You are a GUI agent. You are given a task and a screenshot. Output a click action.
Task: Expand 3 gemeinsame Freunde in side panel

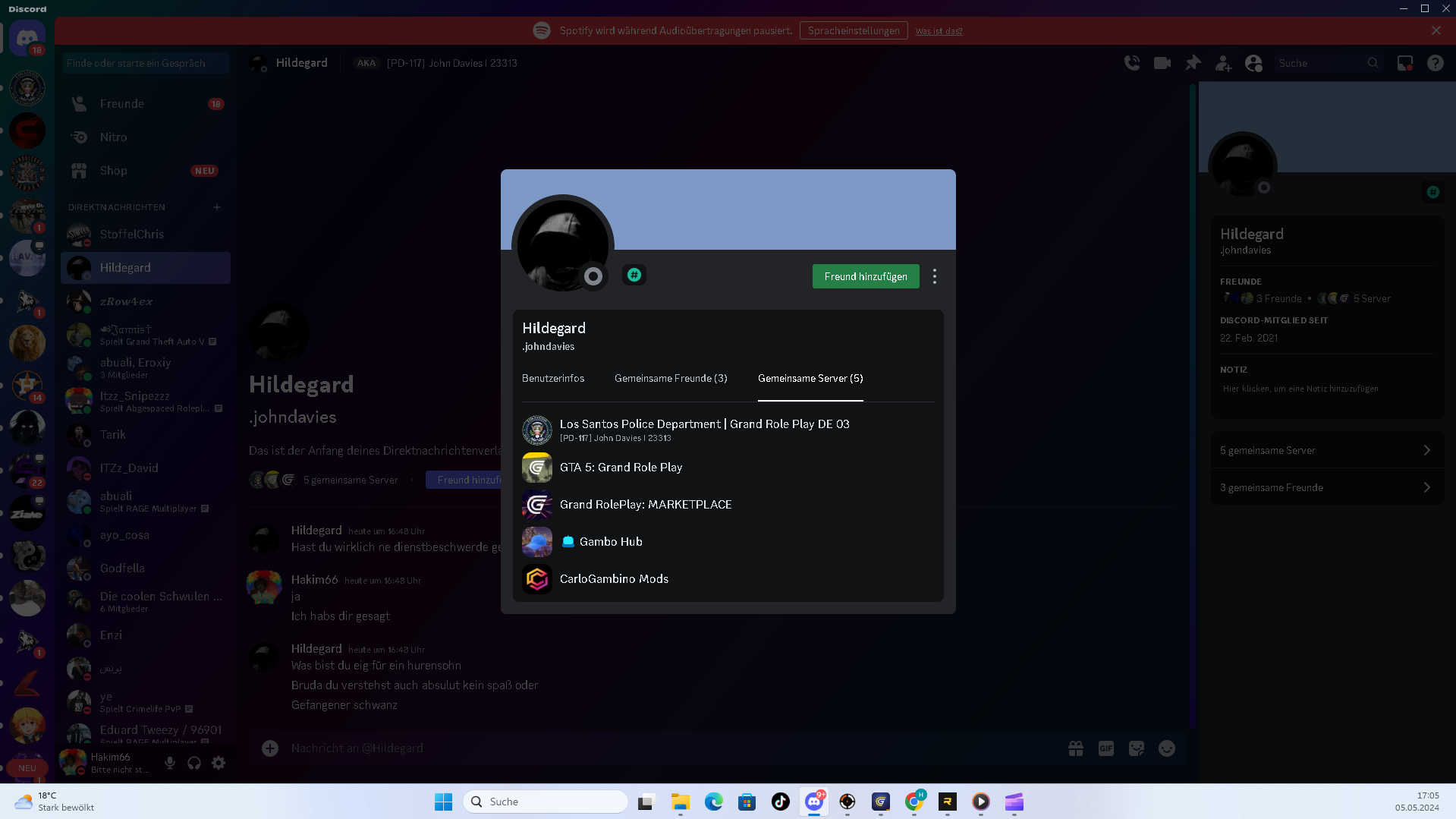click(1327, 487)
